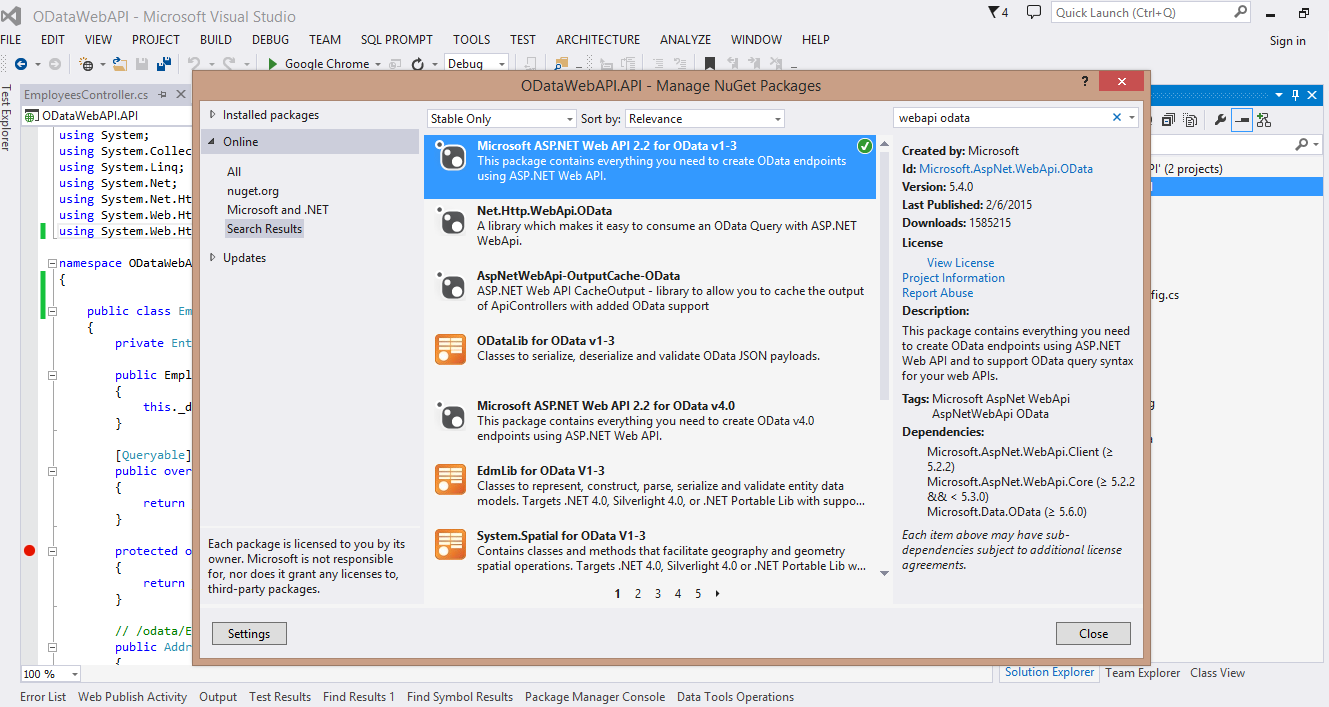Screen dimensions: 1329x707
Task: Click the Collapse All icon in Solution Explorer
Action: point(1169,120)
